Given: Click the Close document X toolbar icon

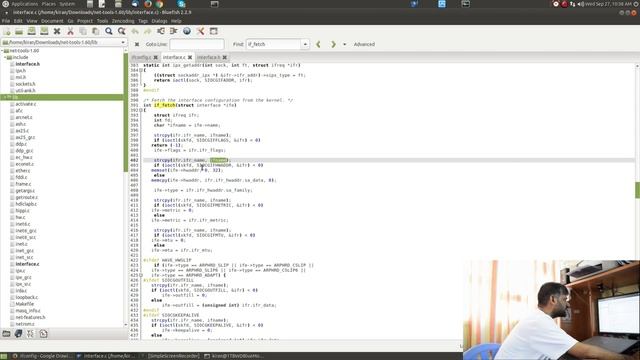Looking at the screenshot, I should [x=57, y=31].
